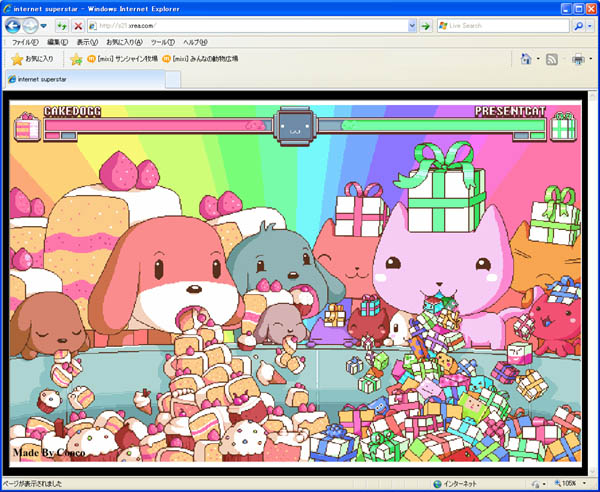Select the internet superstar tab
Screen dimensions: 600x492
click(x=85, y=79)
